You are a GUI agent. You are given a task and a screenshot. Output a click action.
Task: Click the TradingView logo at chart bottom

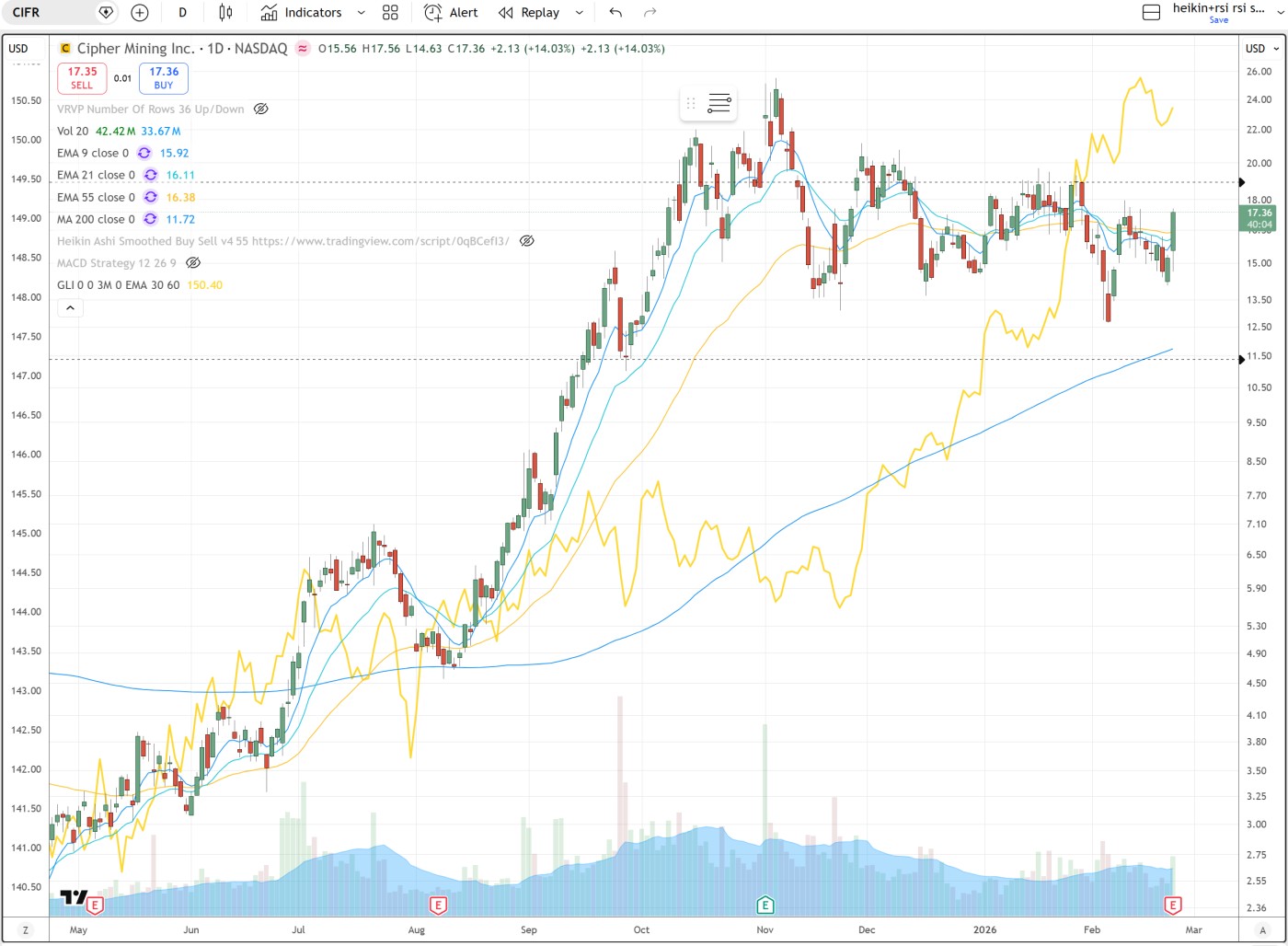point(74,897)
